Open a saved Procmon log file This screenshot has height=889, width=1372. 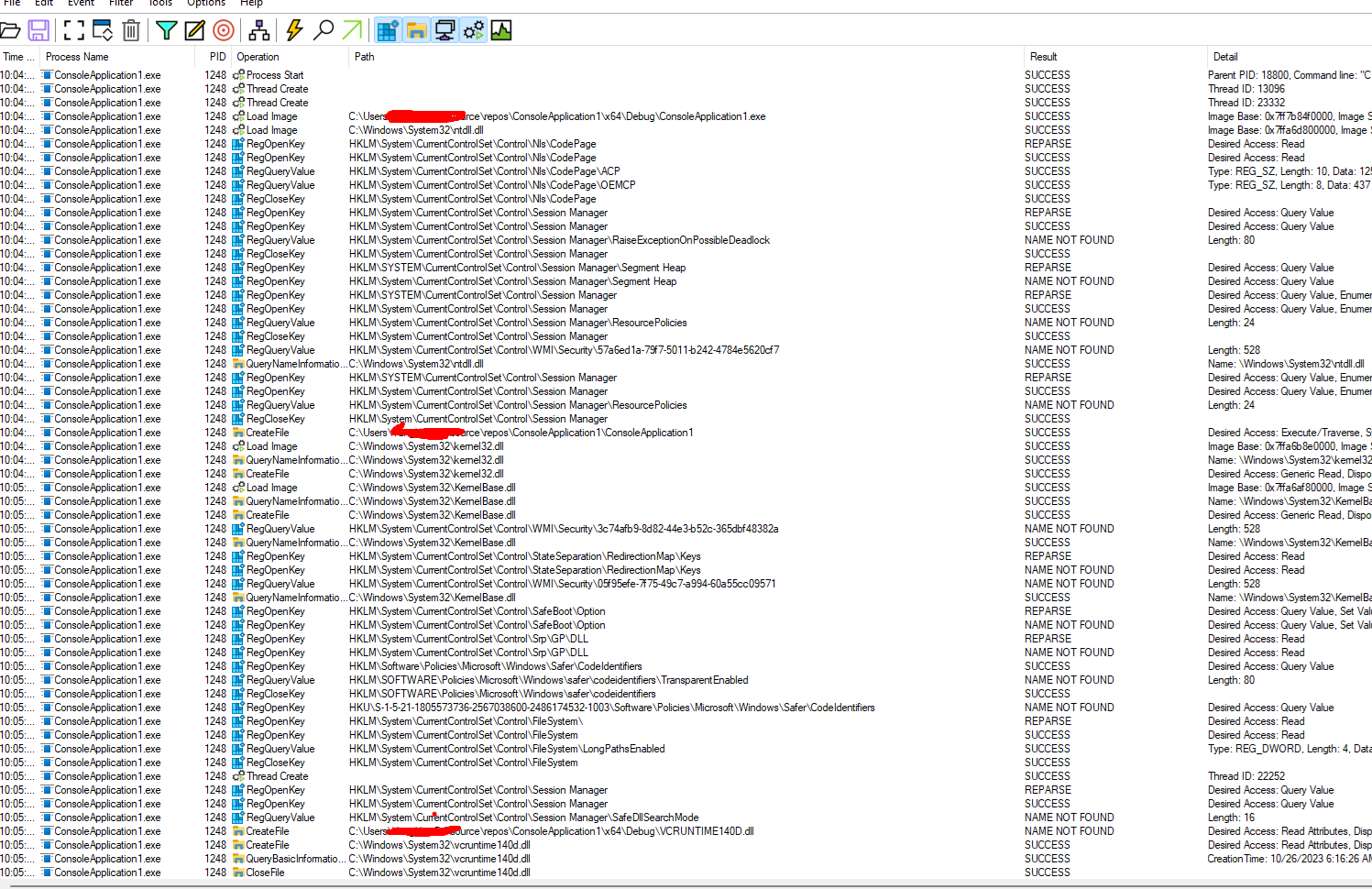[12, 30]
